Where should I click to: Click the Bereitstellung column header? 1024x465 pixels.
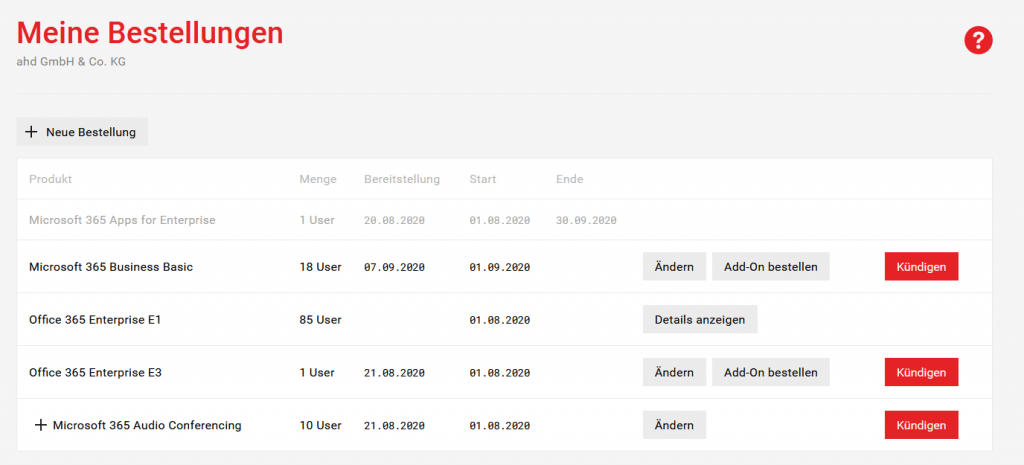[402, 179]
